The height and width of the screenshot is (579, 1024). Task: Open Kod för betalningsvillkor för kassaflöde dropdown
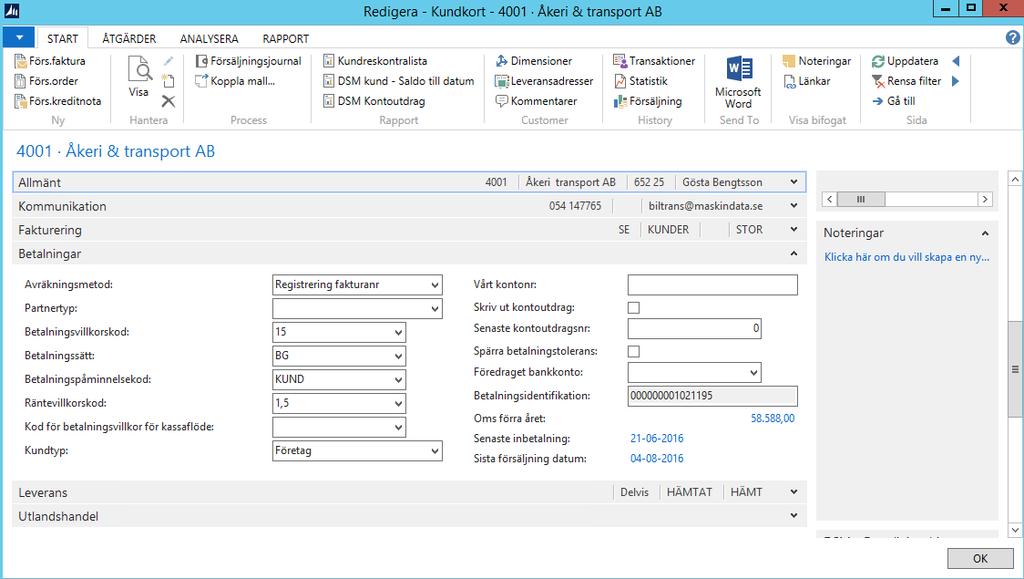[398, 428]
